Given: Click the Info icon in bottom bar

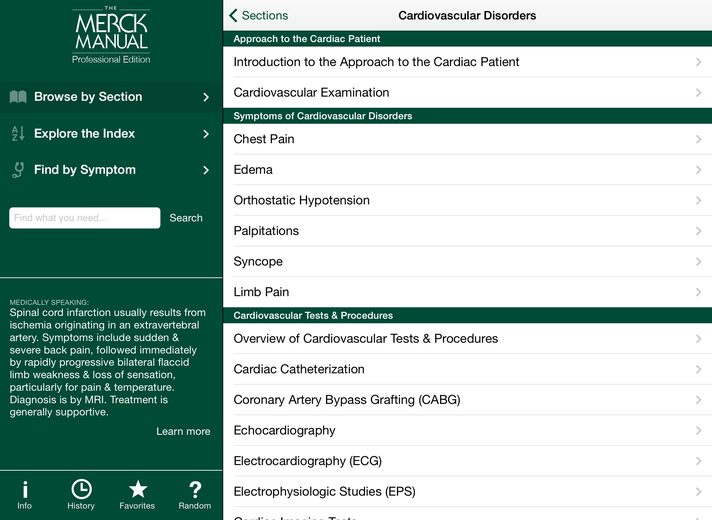Looking at the screenshot, I should click(25, 490).
